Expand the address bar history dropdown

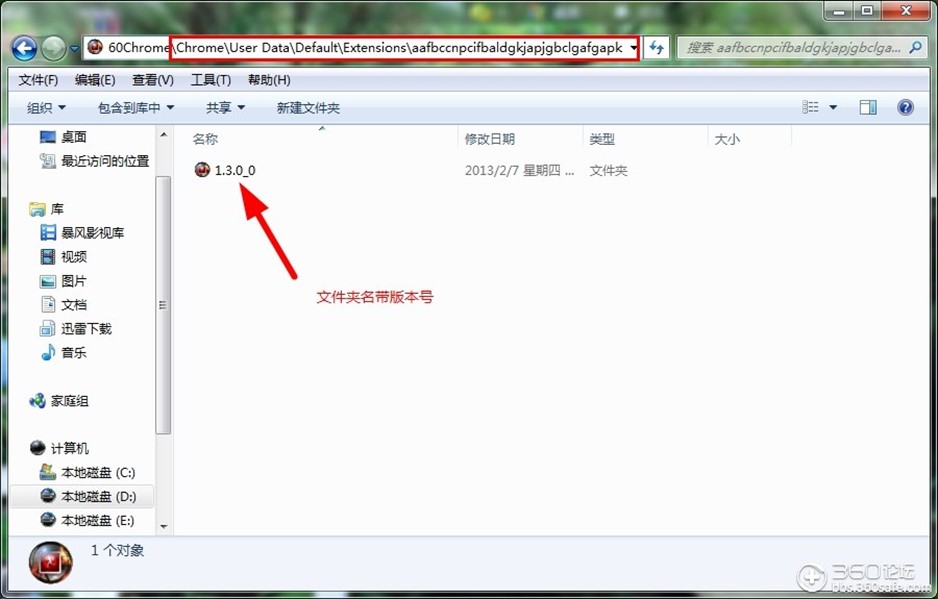633,48
